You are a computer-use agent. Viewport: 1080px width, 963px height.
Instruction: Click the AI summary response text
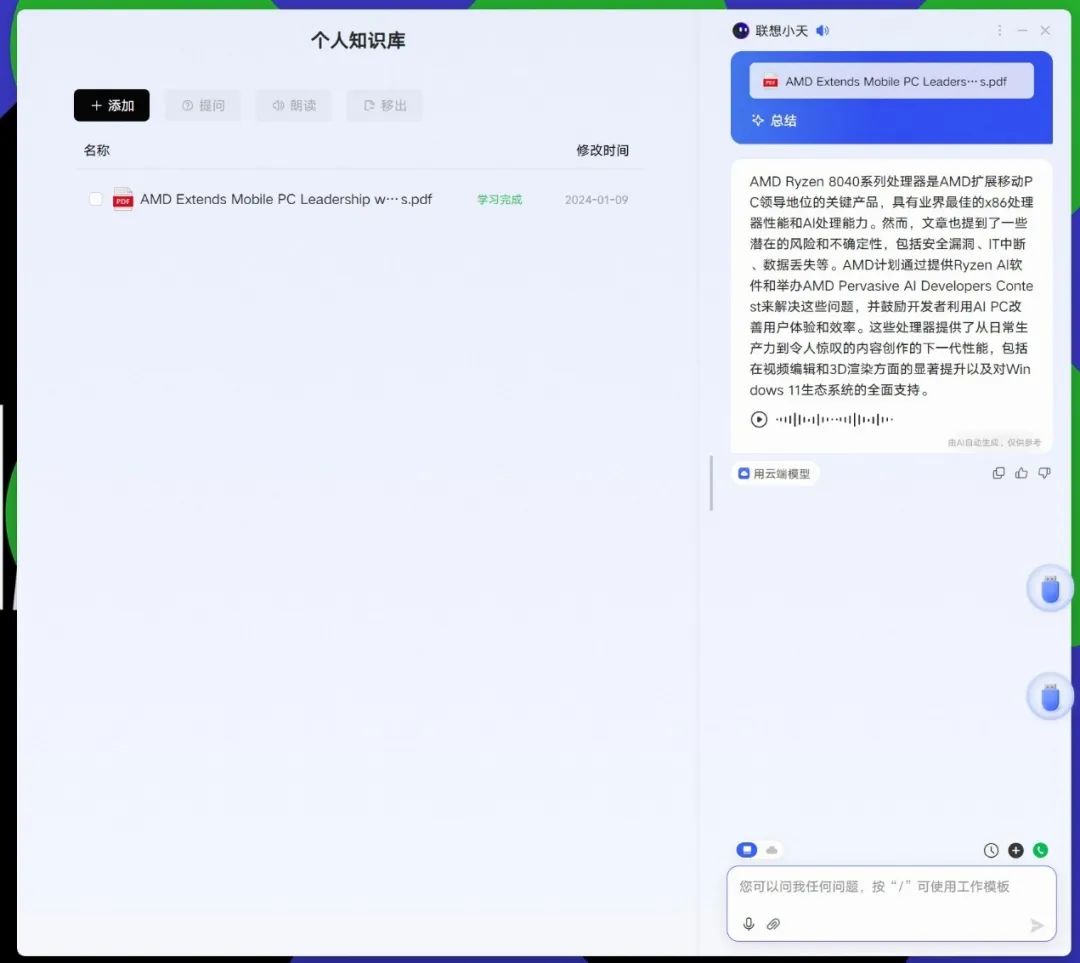point(891,285)
